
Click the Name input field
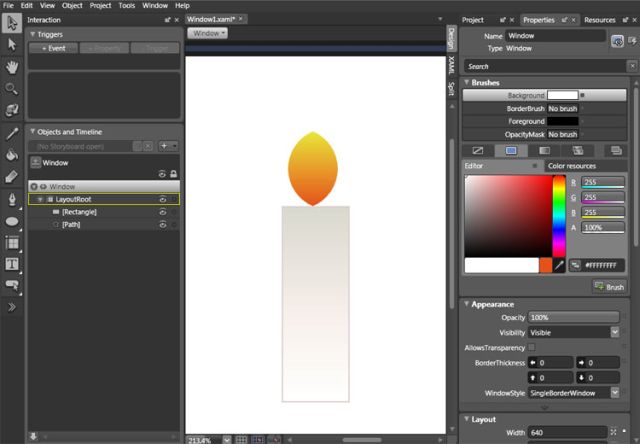555,36
